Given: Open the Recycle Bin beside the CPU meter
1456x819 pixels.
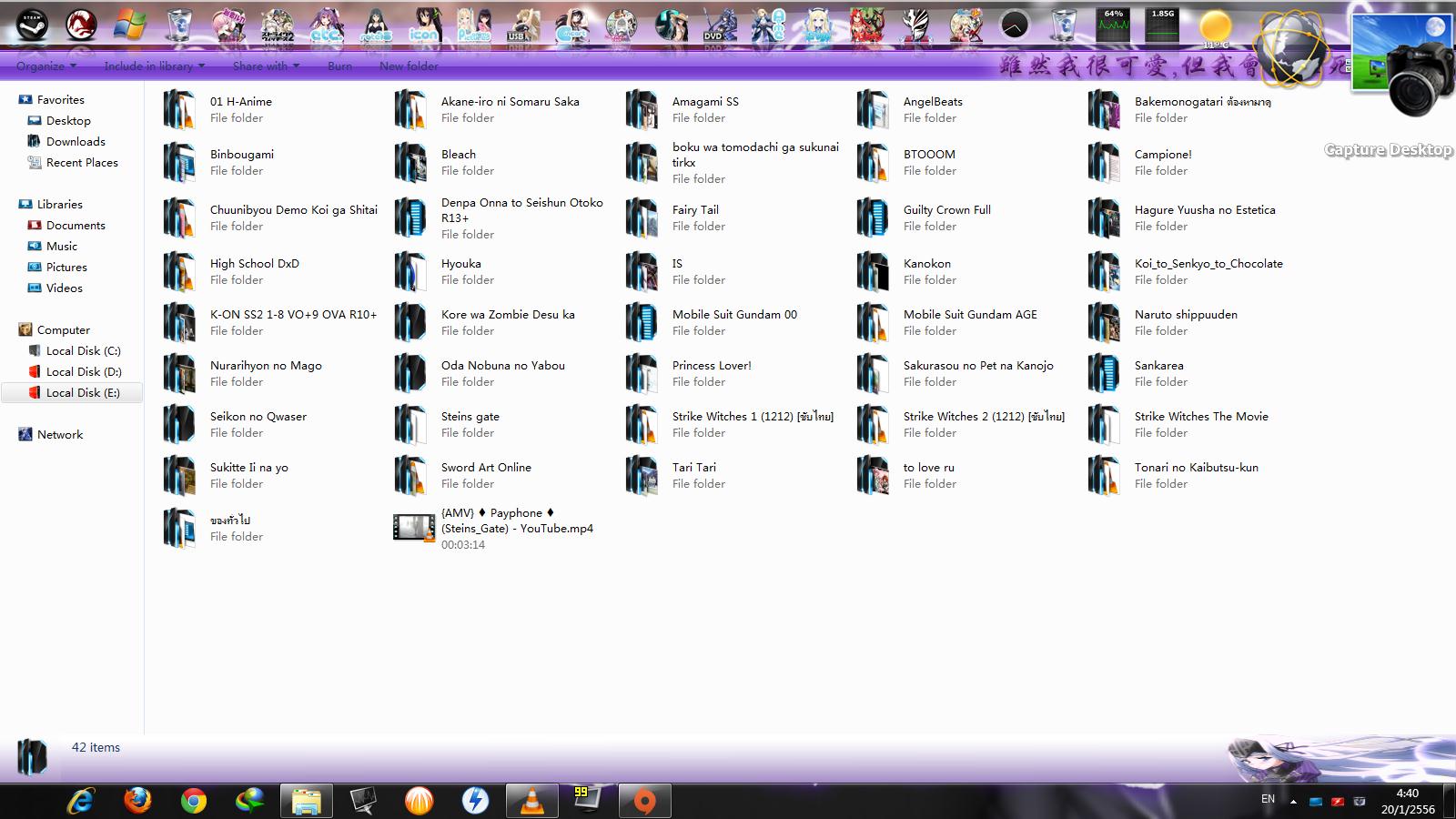Looking at the screenshot, I should click(x=1063, y=25).
